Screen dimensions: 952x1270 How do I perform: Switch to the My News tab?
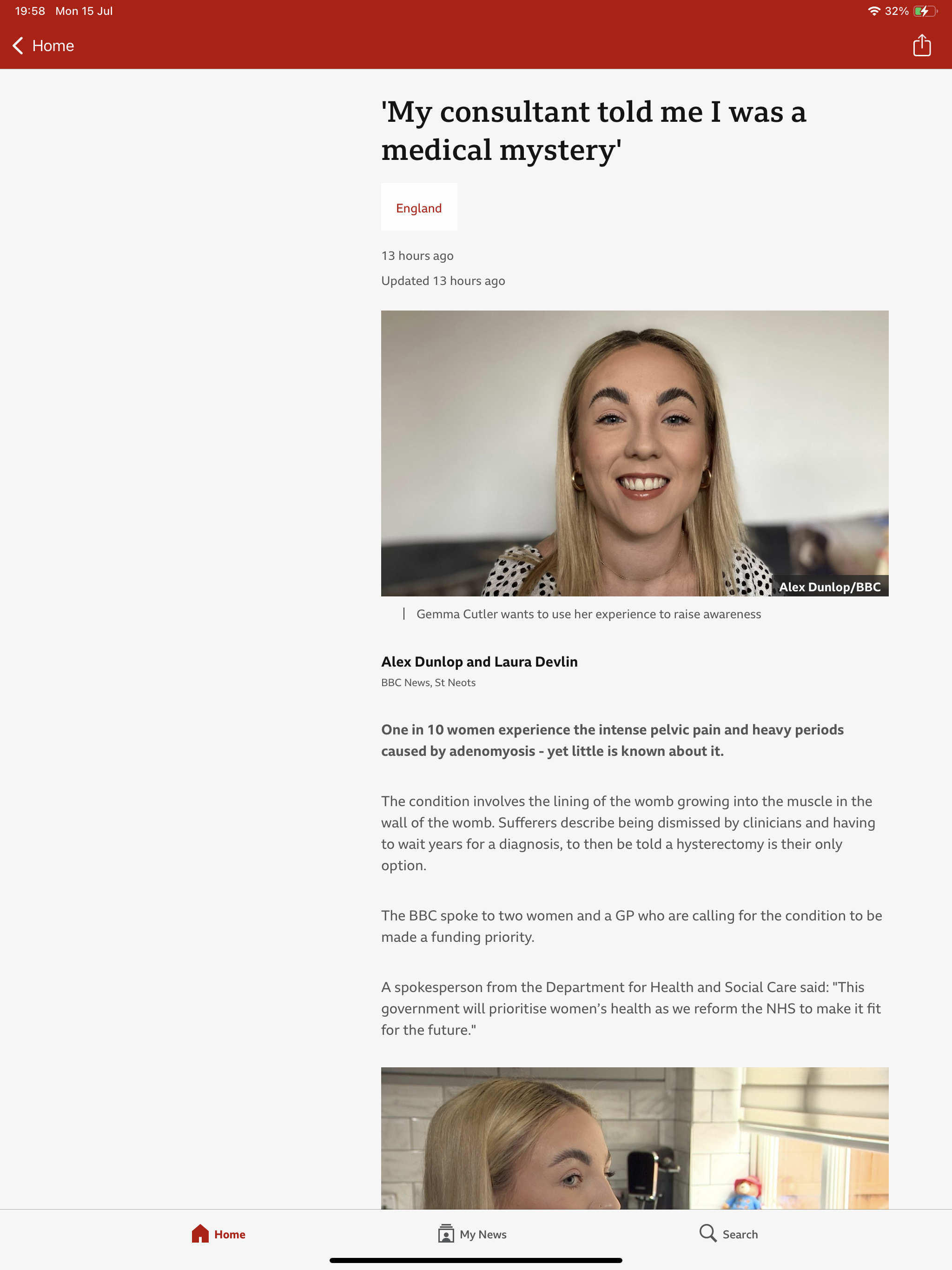coord(472,1234)
